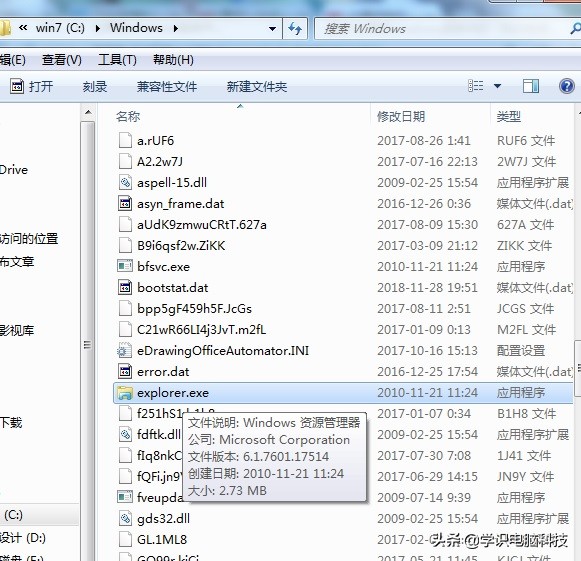Click the type cell 配置设置
Viewport: 581px width, 561px height.
[x=521, y=351]
